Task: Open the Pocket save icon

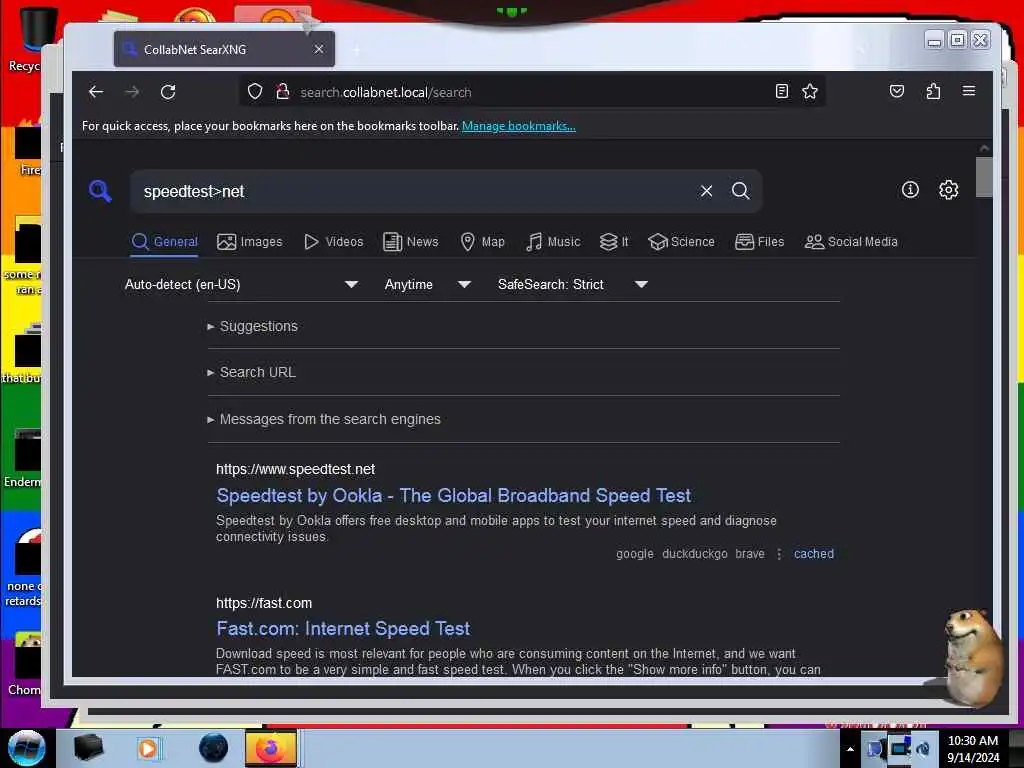Action: tap(897, 91)
